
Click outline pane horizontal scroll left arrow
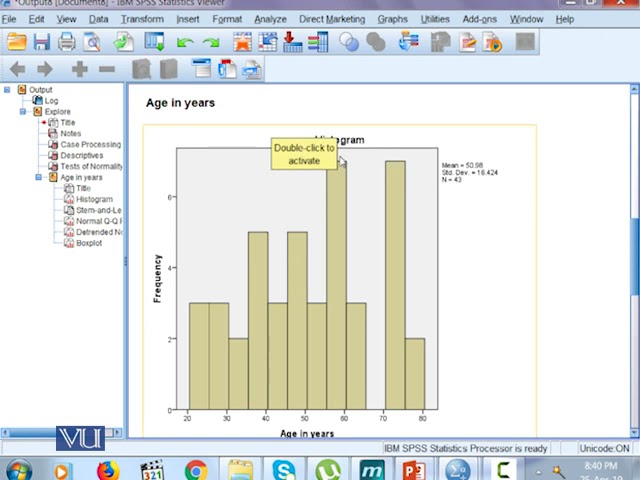(5, 432)
